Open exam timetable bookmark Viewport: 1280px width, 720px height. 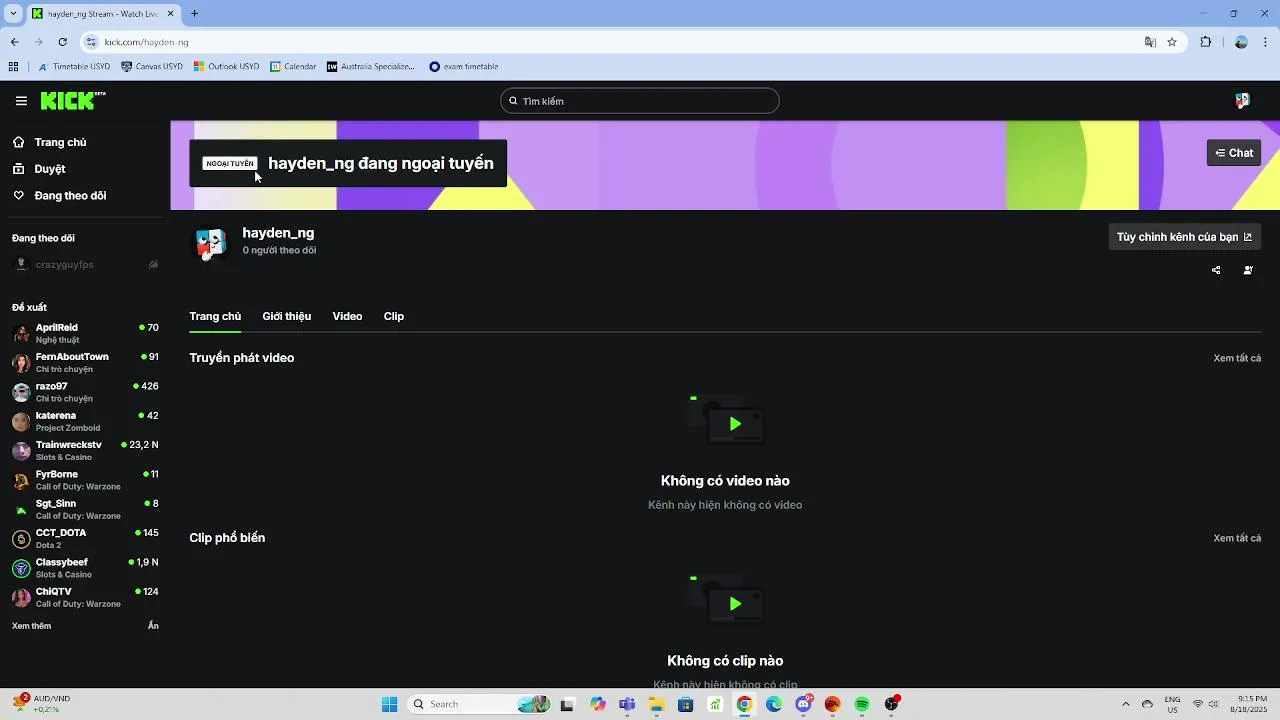tap(464, 67)
